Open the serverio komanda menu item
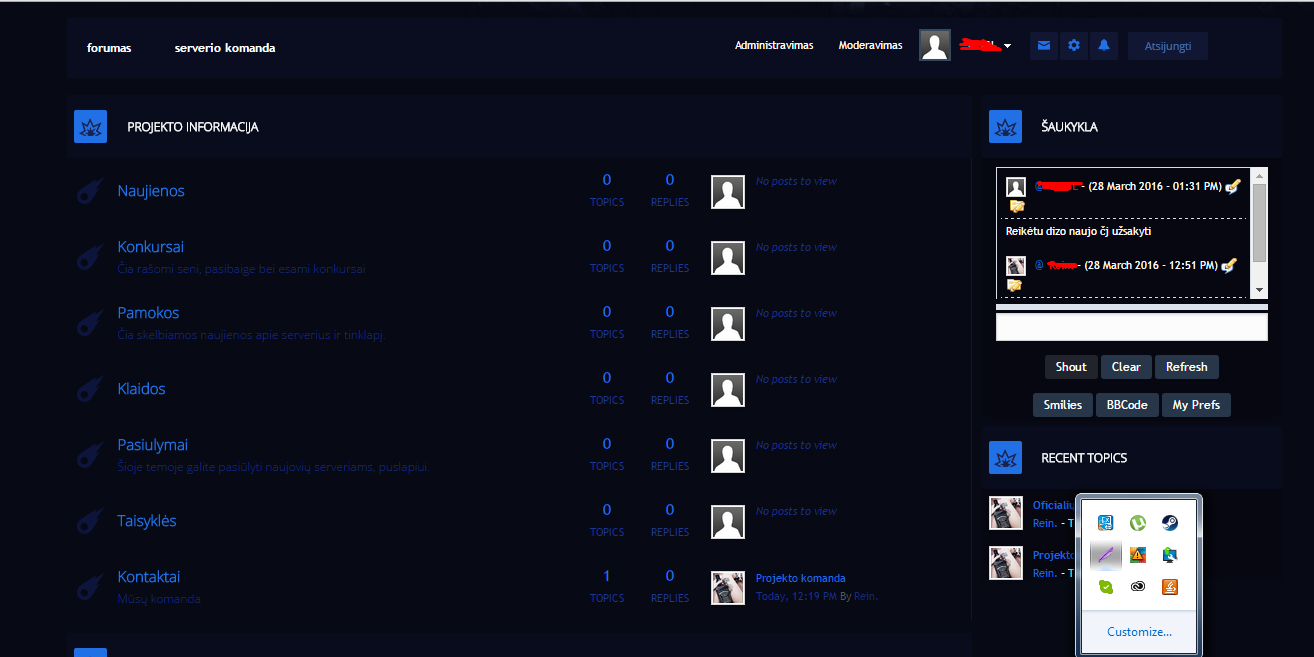Screen dimensions: 1314x657 click(x=225, y=47)
